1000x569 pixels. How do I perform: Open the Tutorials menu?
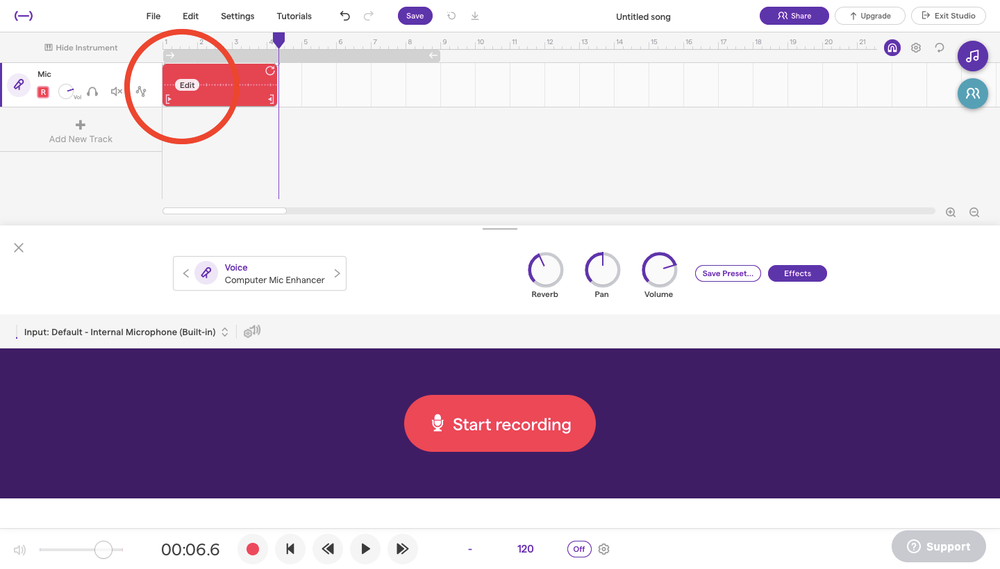(x=294, y=16)
